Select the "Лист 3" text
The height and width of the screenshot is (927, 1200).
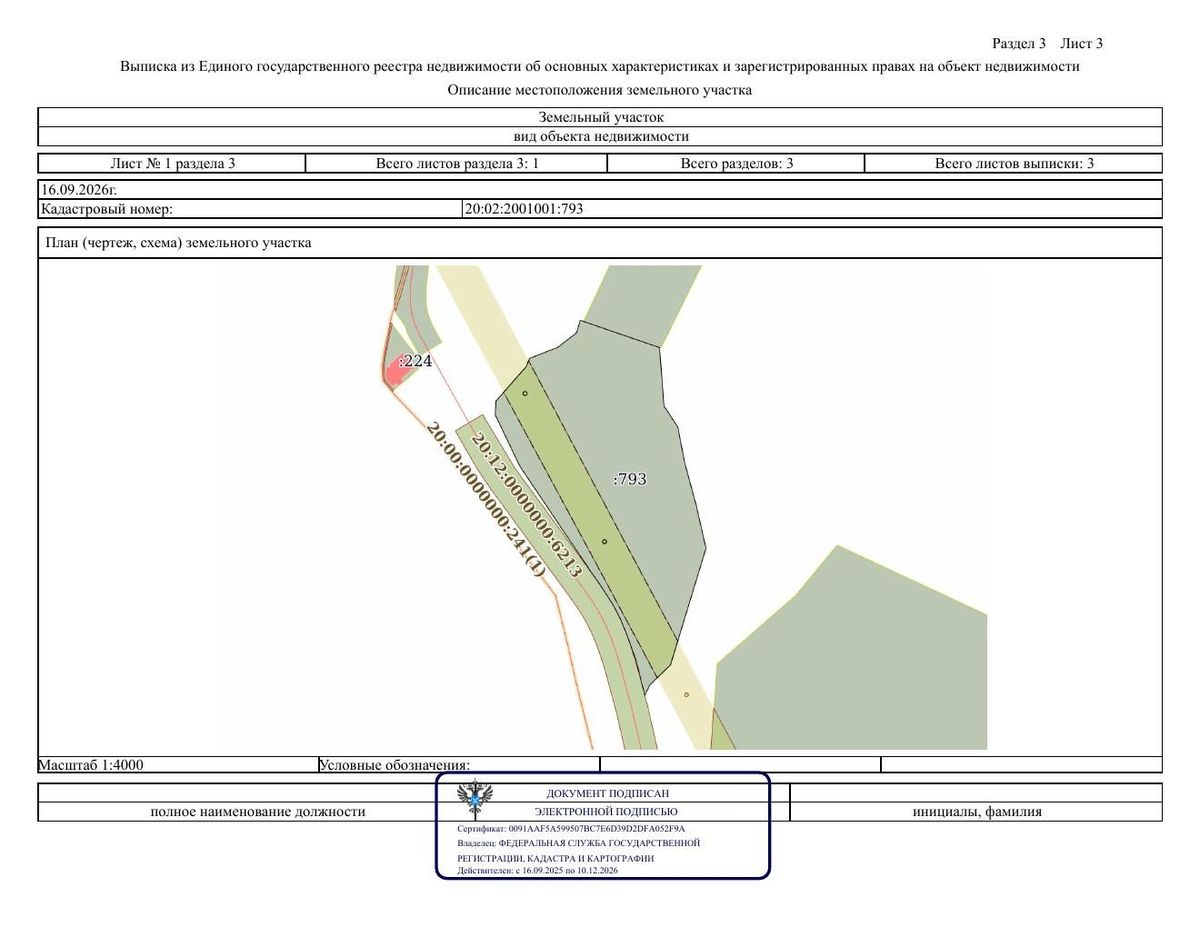[x=1081, y=44]
